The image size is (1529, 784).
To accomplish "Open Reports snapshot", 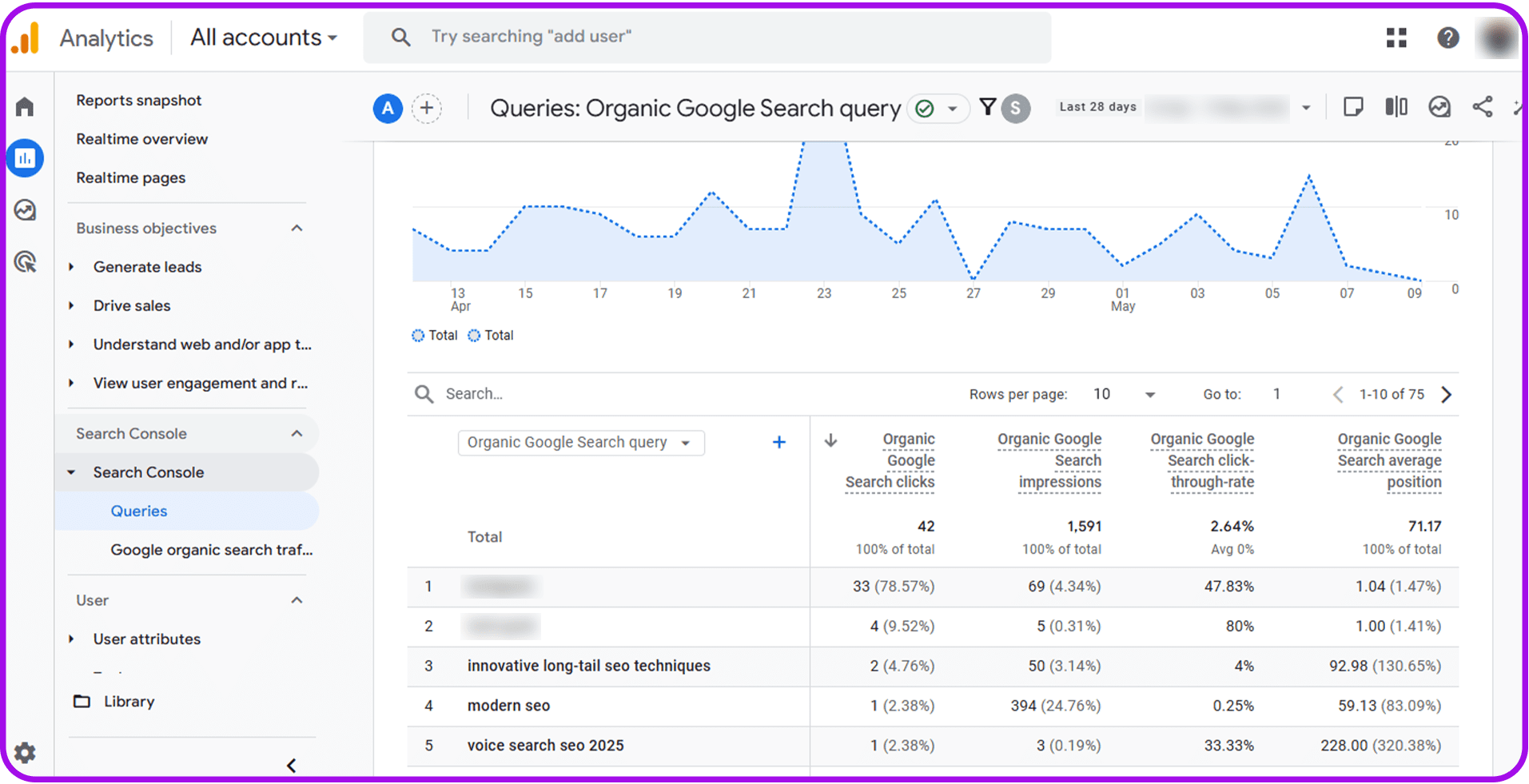I will point(138,101).
